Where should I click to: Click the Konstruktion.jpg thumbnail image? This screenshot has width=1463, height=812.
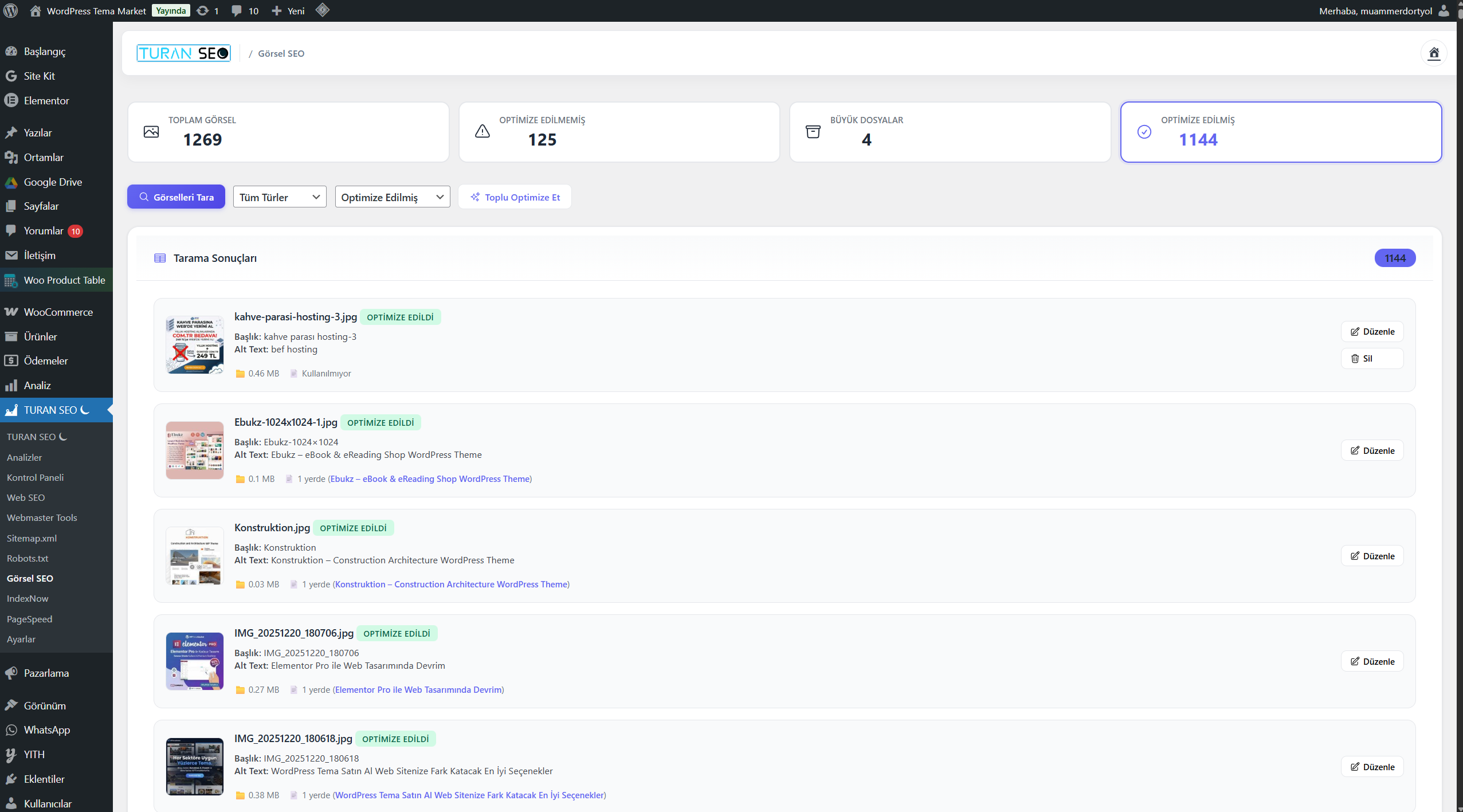(195, 556)
